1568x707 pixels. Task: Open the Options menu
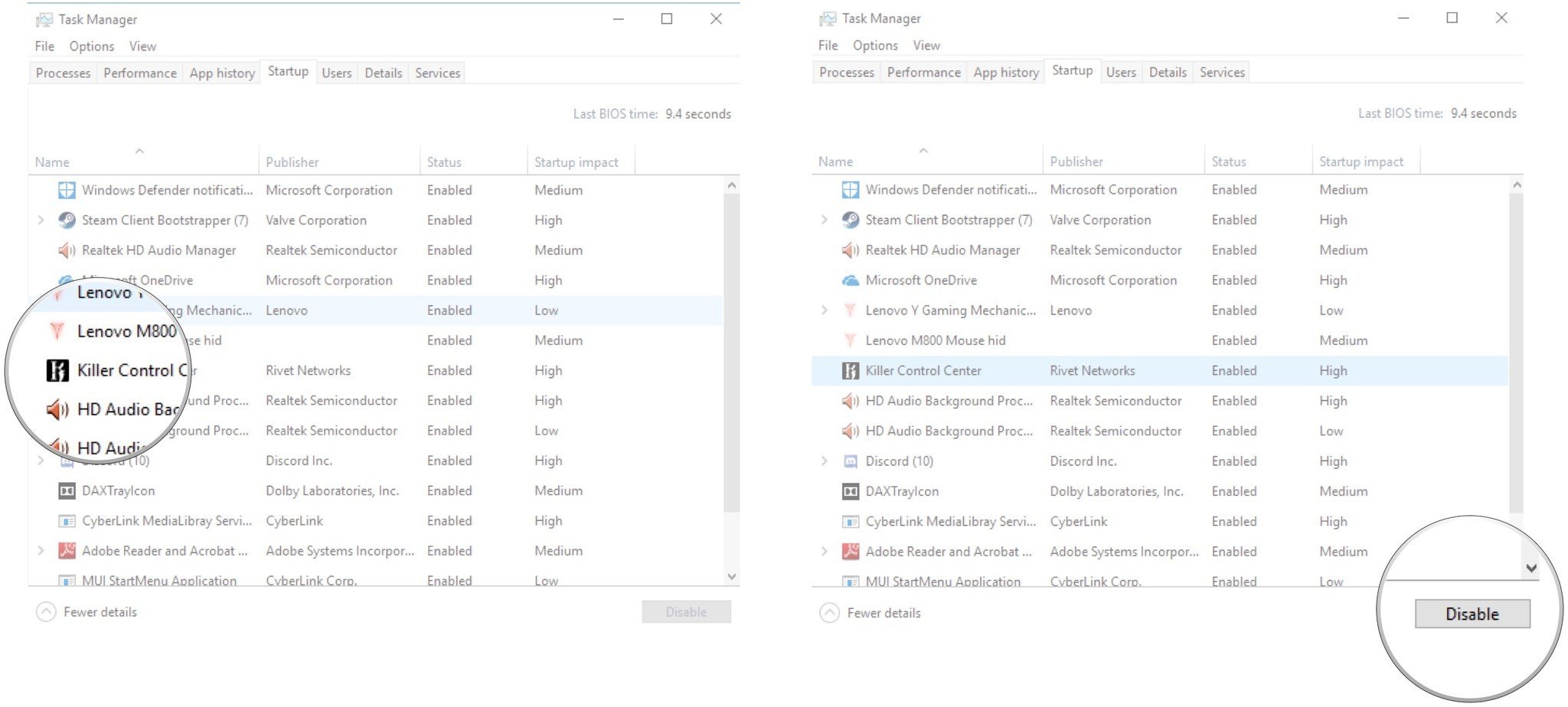pyautogui.click(x=874, y=45)
